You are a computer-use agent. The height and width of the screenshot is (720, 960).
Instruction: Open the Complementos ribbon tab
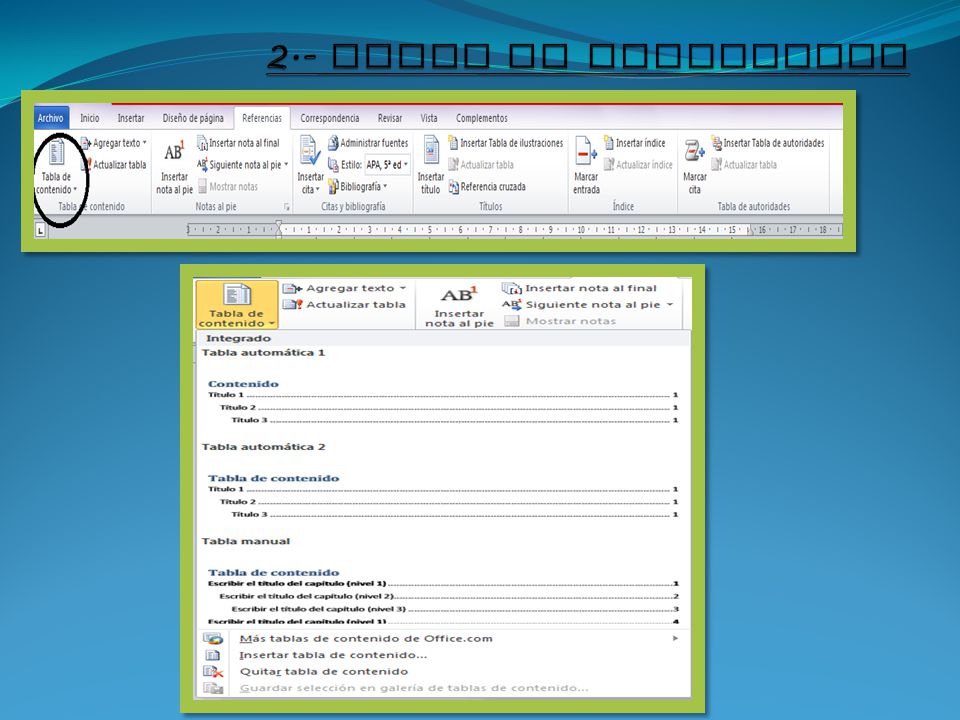[482, 118]
